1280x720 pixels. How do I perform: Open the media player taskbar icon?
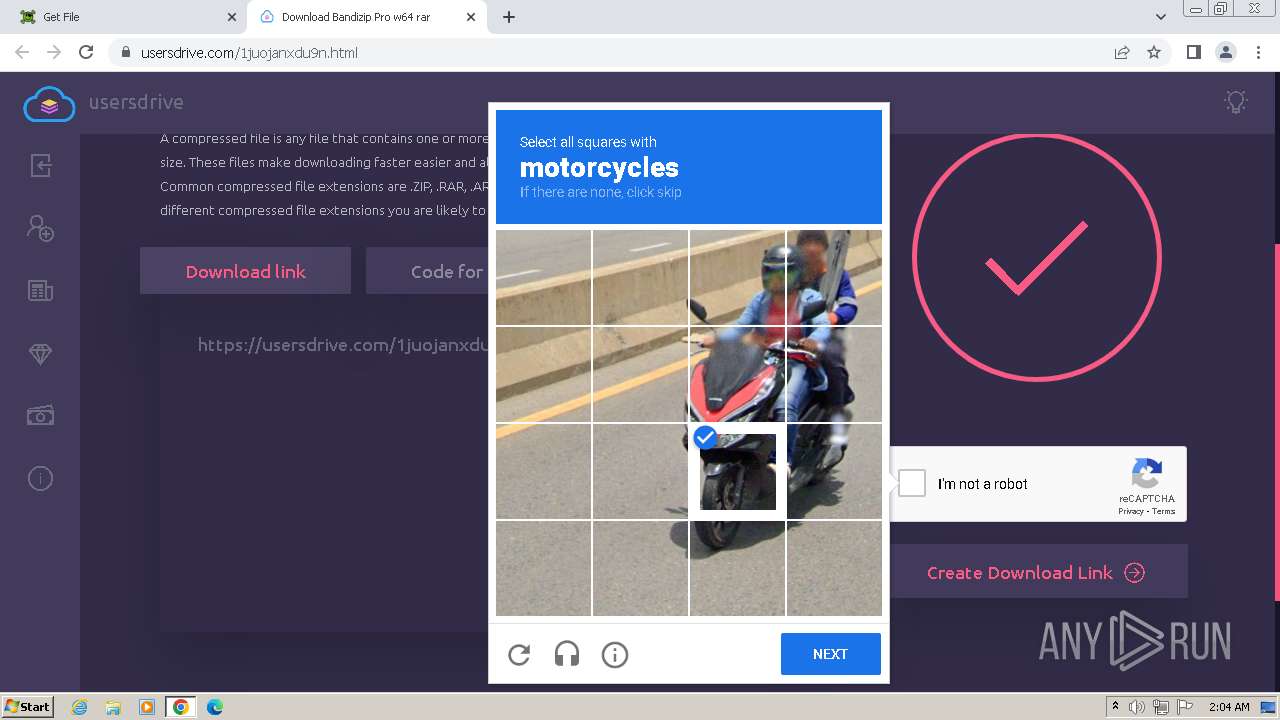[146, 707]
